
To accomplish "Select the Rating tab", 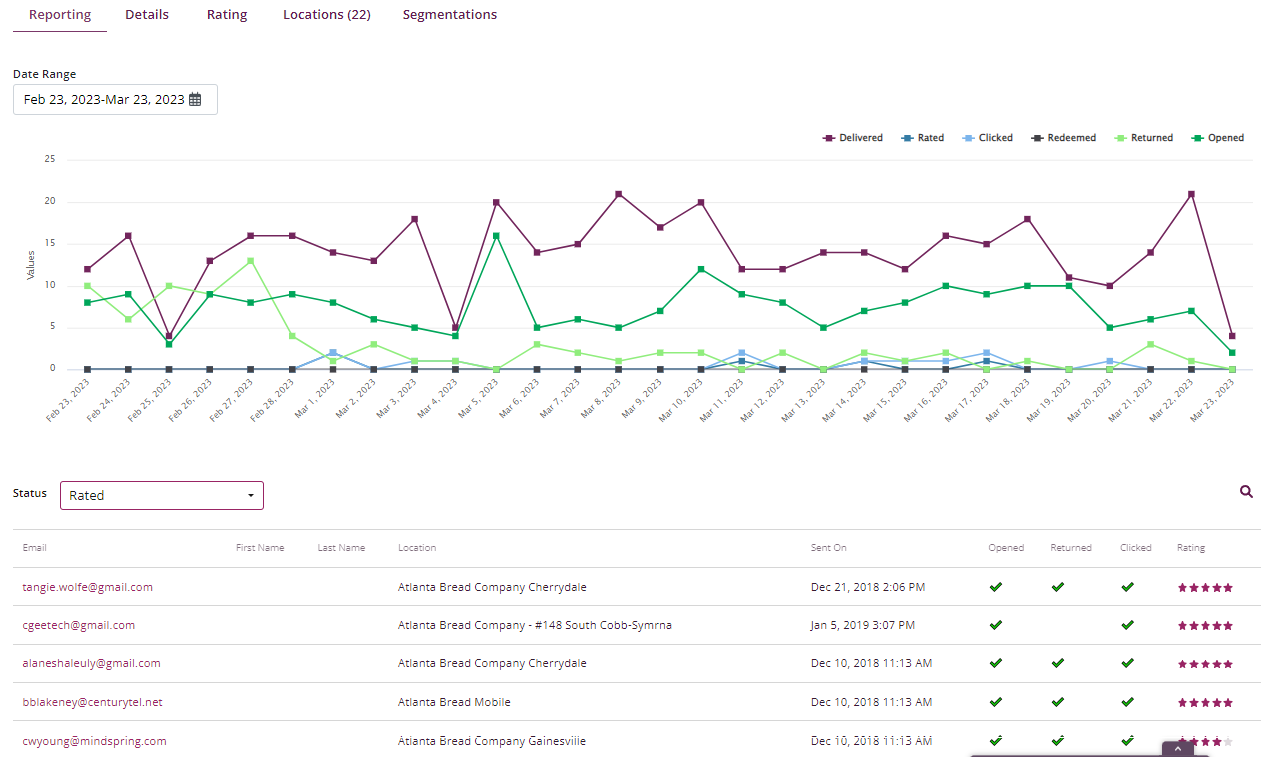I will click(227, 15).
